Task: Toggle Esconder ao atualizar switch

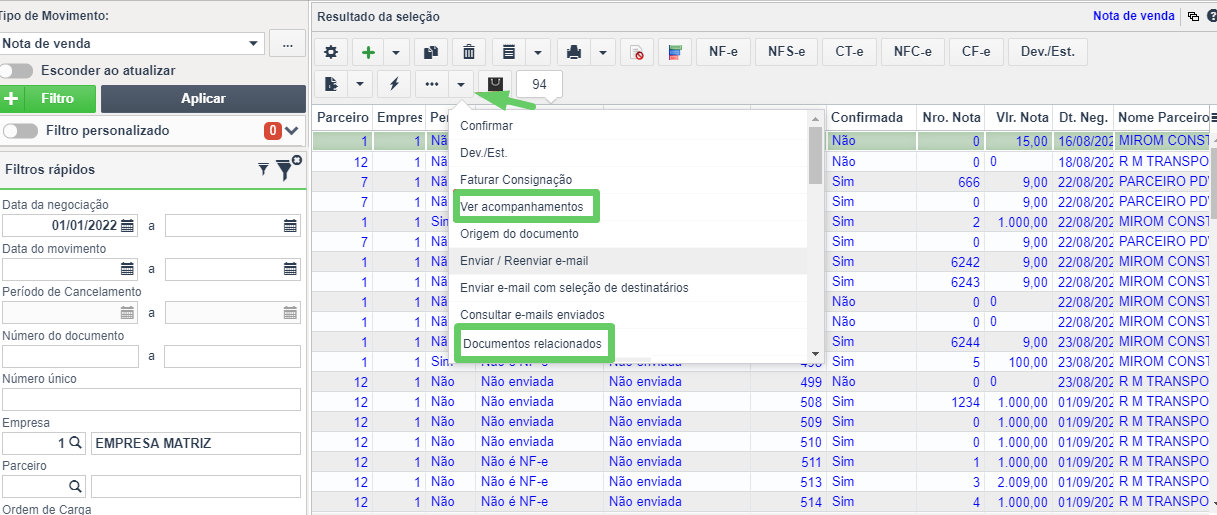Action: point(17,71)
